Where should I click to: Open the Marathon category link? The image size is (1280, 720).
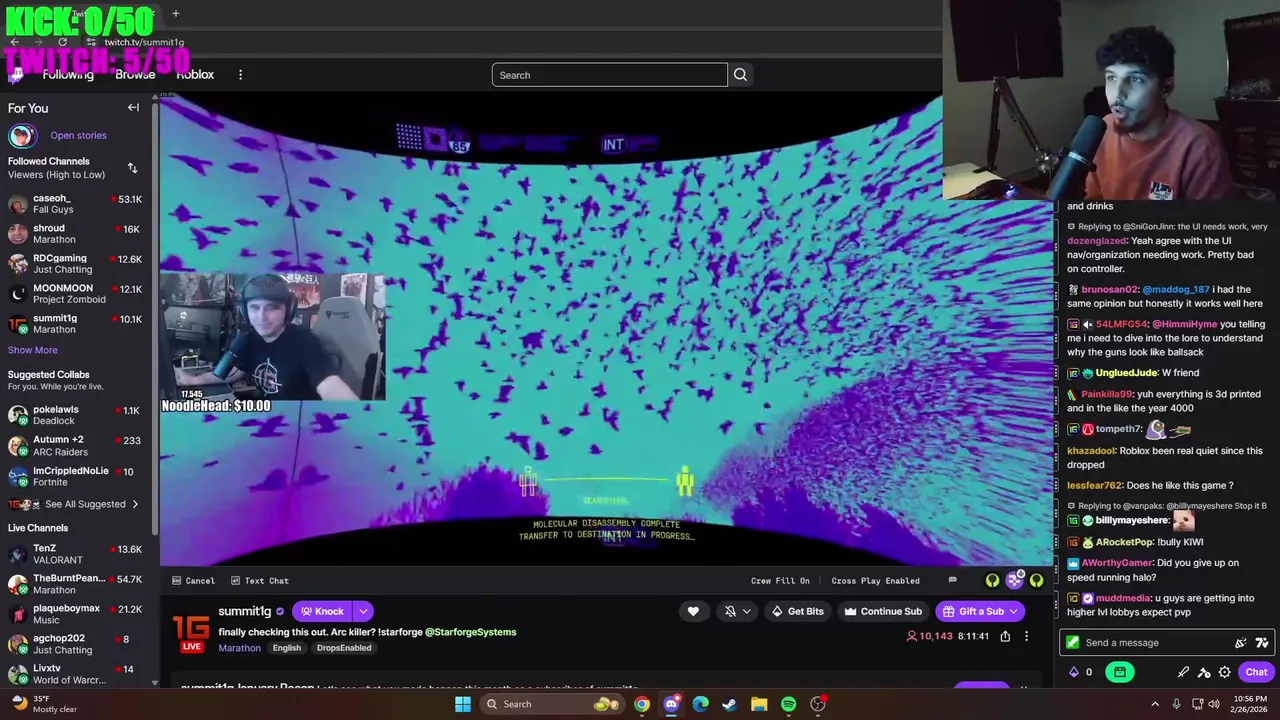[x=240, y=648]
